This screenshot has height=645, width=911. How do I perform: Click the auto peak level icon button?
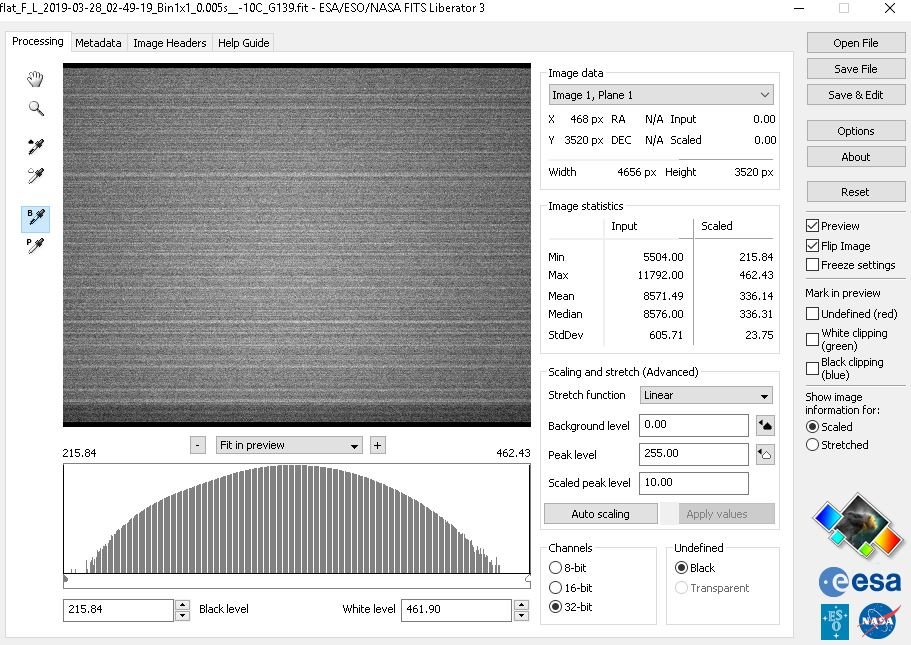pos(765,454)
